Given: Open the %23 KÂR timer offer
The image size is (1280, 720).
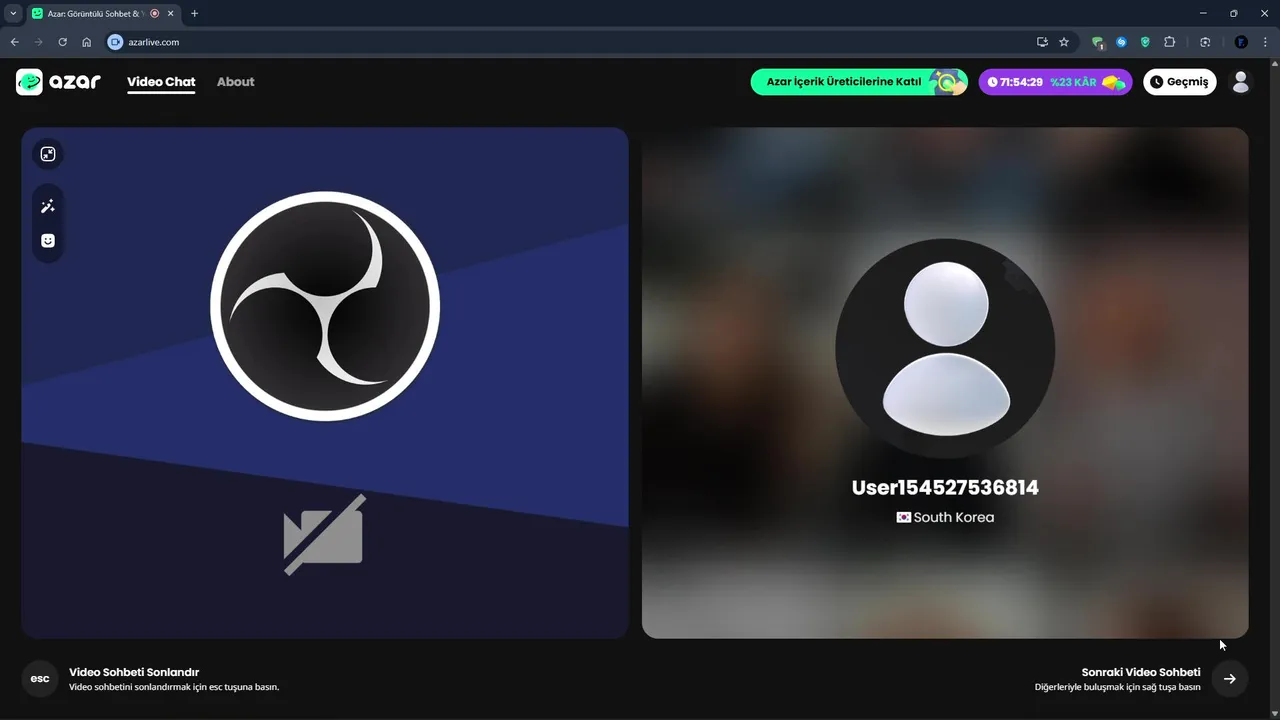Looking at the screenshot, I should 1055,82.
